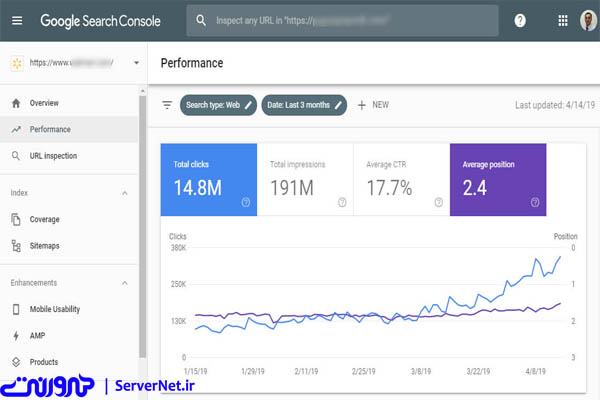Edit the Search type: Web filter
600x400 pixels.
tap(218, 104)
